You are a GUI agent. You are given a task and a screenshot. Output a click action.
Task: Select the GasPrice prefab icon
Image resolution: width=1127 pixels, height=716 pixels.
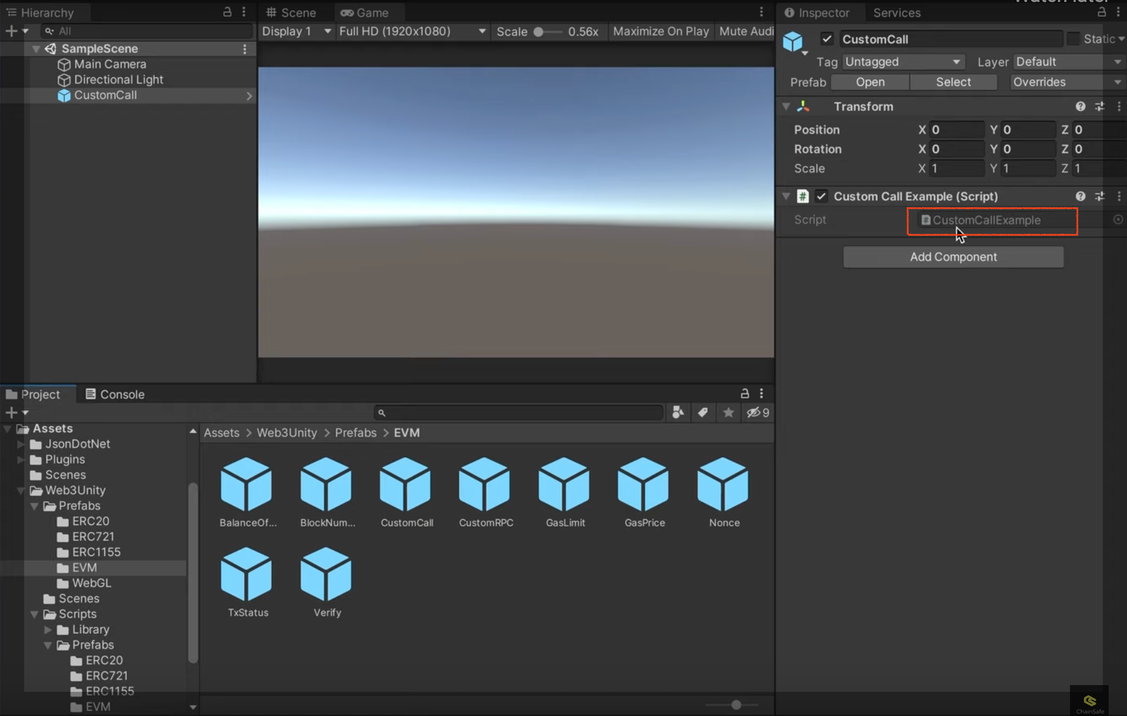643,485
